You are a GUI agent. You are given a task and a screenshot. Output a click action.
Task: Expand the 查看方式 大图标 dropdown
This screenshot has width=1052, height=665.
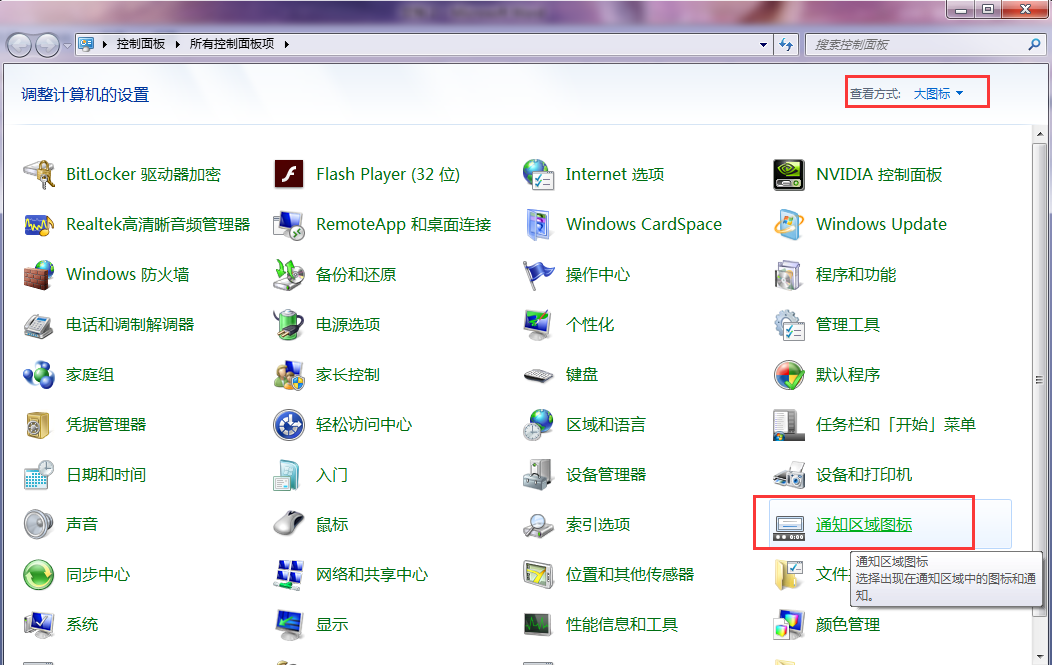point(938,94)
